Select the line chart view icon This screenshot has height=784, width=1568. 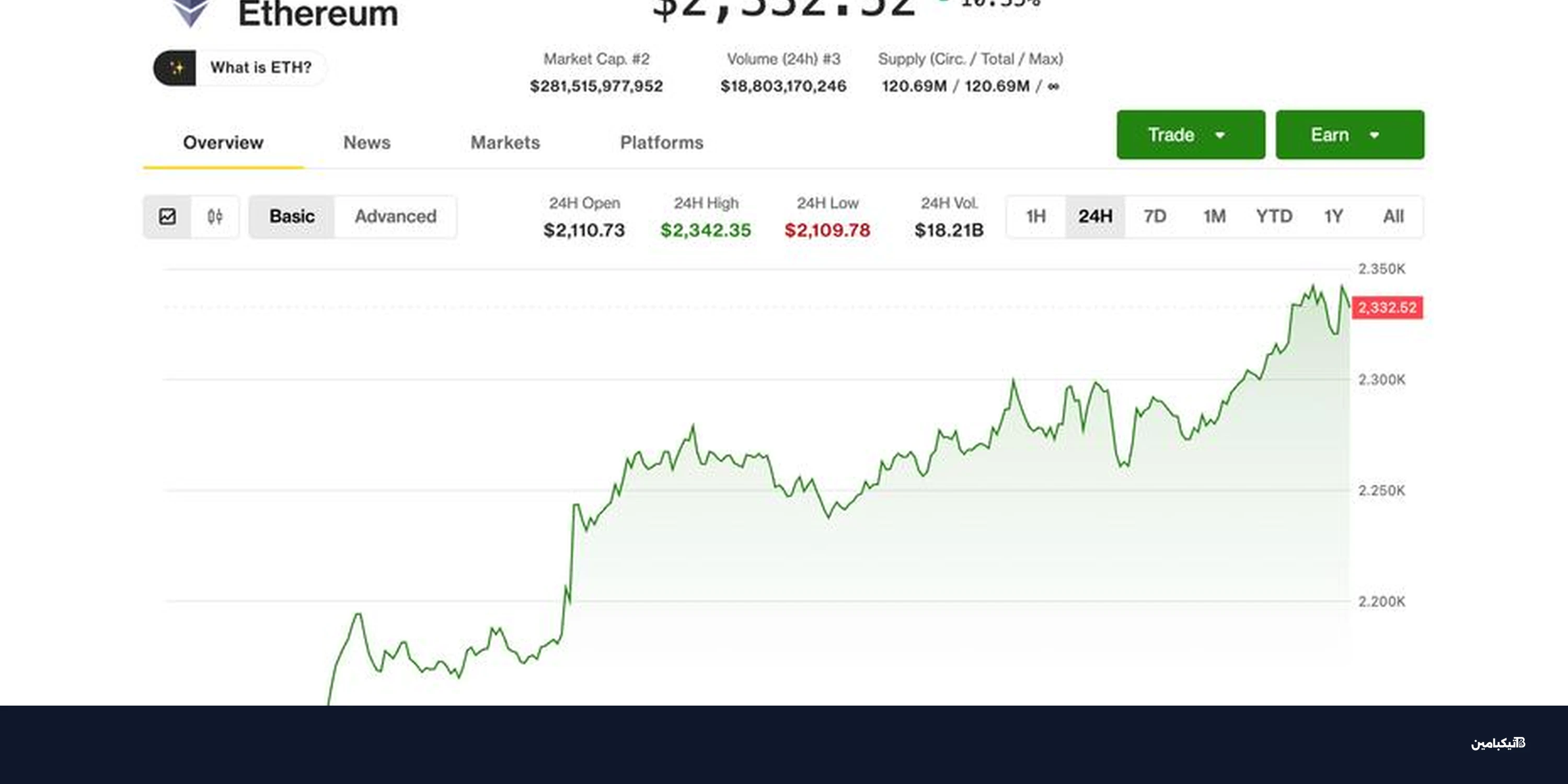click(x=168, y=216)
